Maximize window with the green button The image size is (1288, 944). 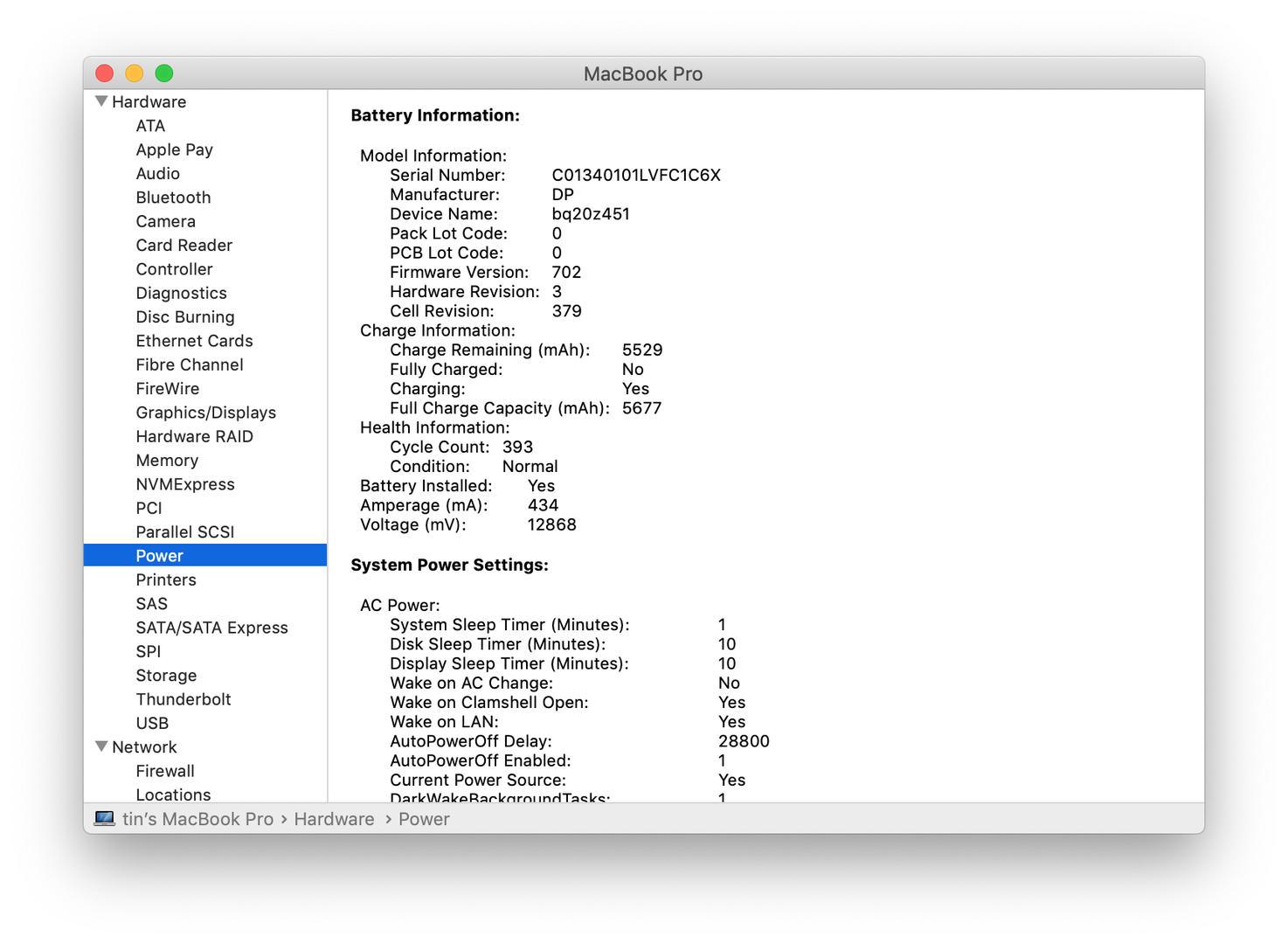click(164, 73)
